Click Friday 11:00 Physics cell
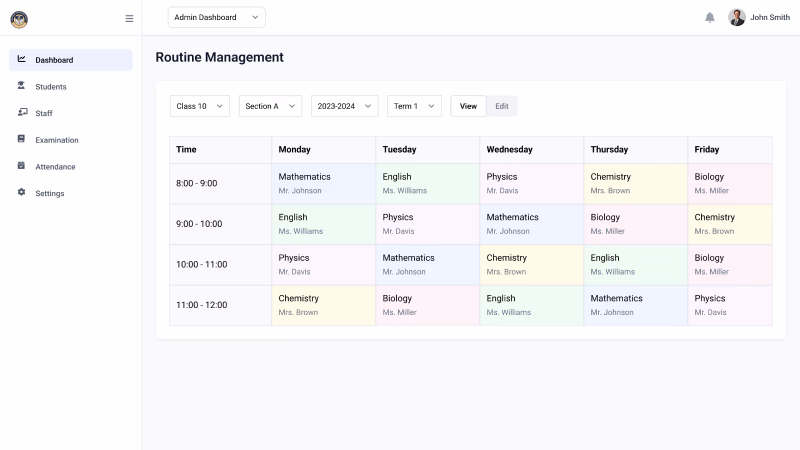 [x=731, y=305]
